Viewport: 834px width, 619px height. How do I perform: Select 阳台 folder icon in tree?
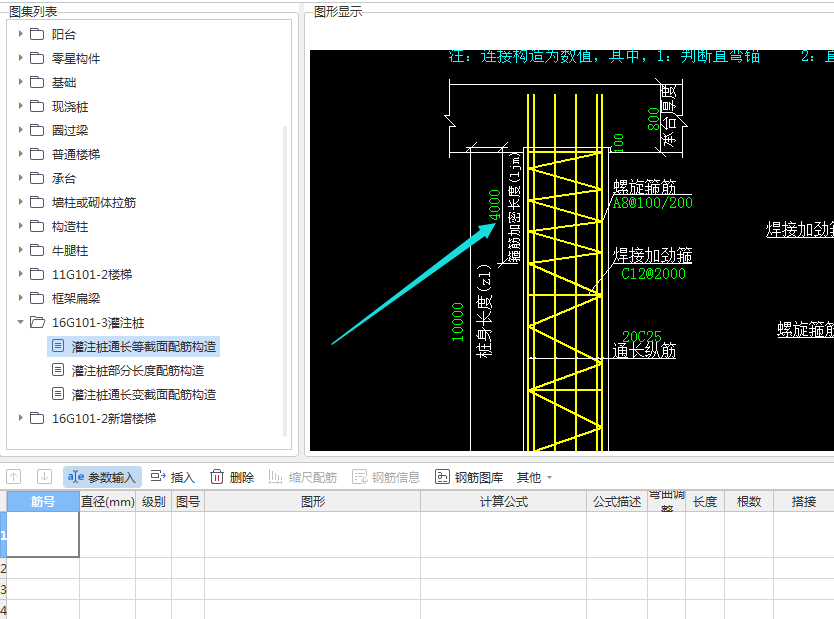coord(37,34)
